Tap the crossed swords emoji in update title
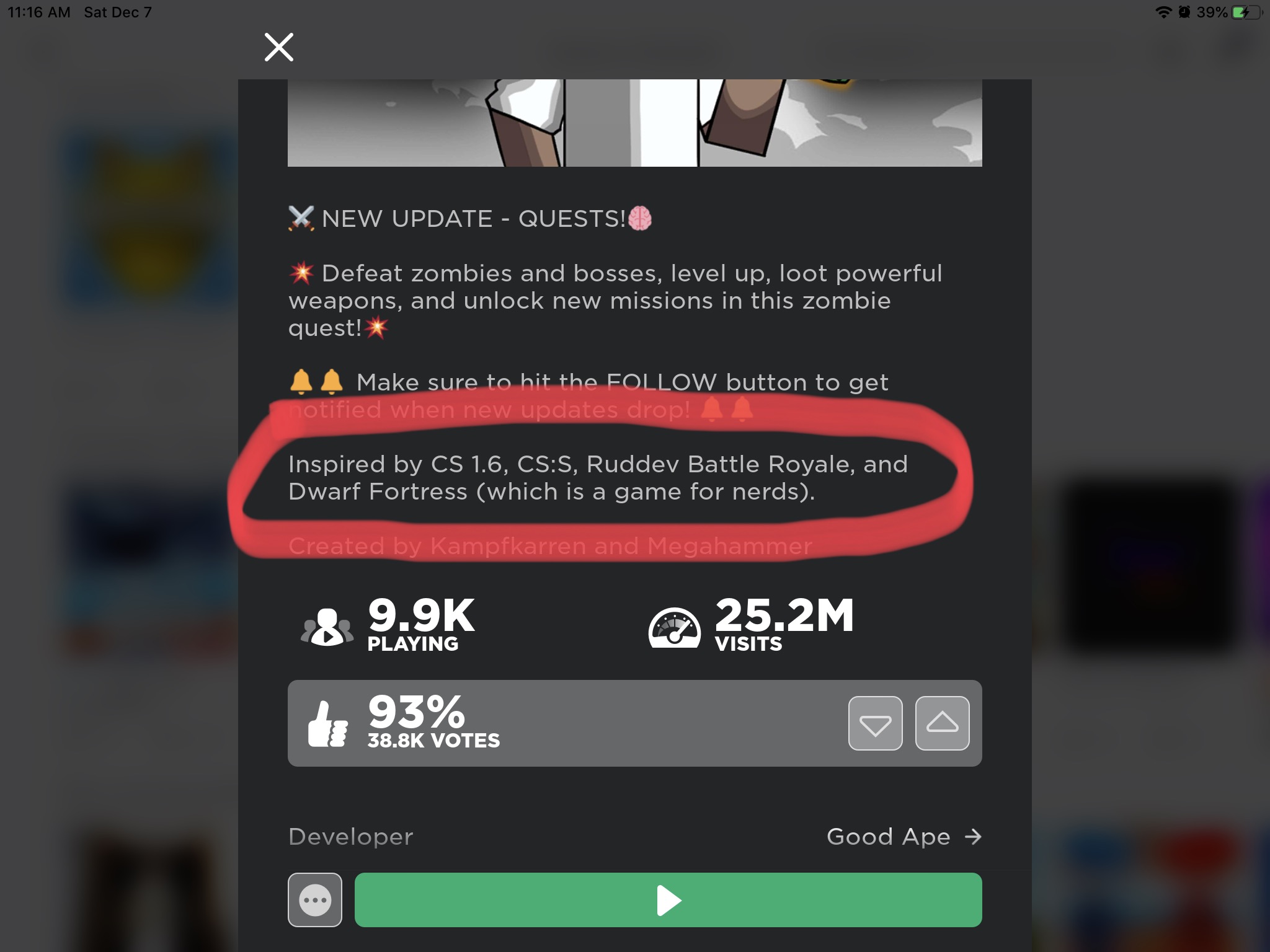Screen dimensions: 1270x952 coord(301,219)
